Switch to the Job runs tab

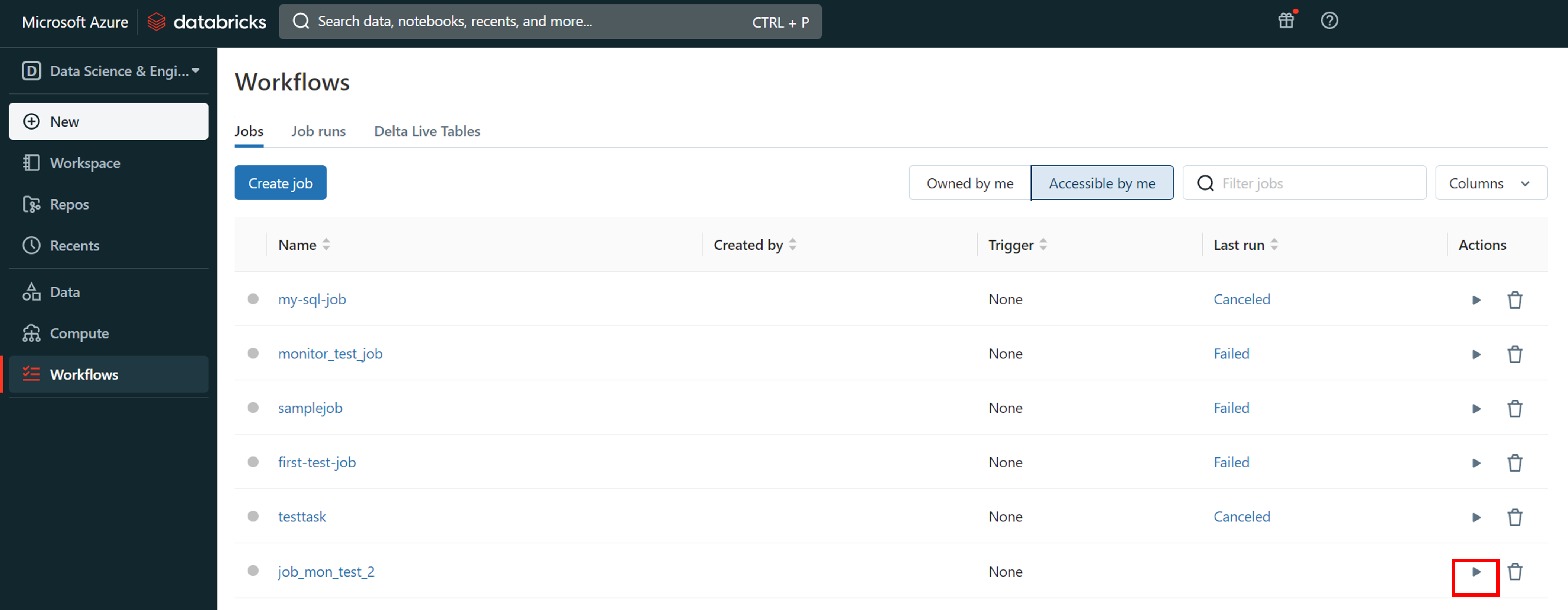[x=318, y=131]
